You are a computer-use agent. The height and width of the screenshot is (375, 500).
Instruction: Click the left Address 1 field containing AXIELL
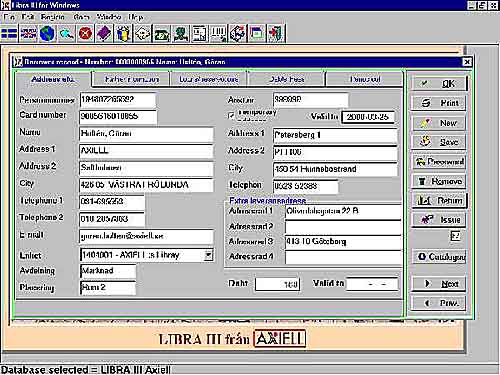146,151
